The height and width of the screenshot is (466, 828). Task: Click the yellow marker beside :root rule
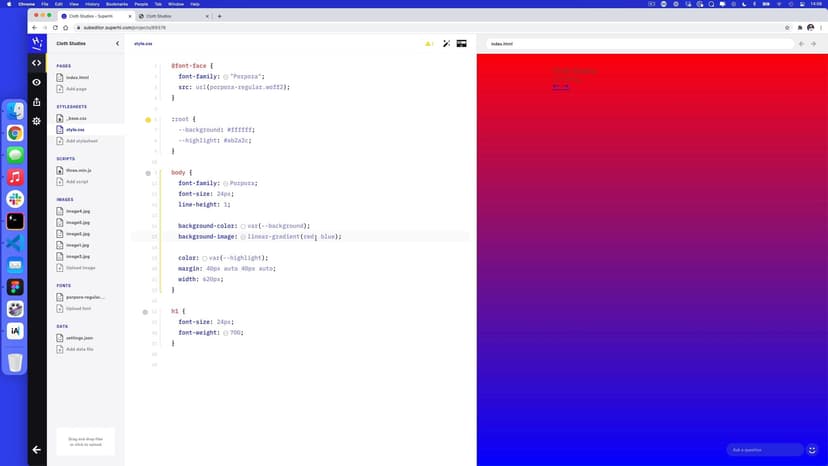148,120
